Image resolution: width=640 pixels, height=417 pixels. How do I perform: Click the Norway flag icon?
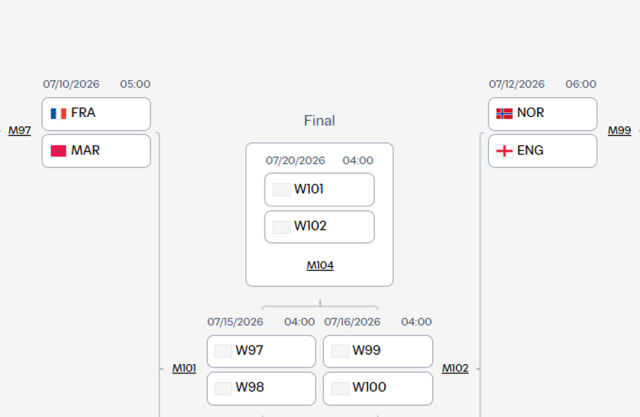pos(504,113)
